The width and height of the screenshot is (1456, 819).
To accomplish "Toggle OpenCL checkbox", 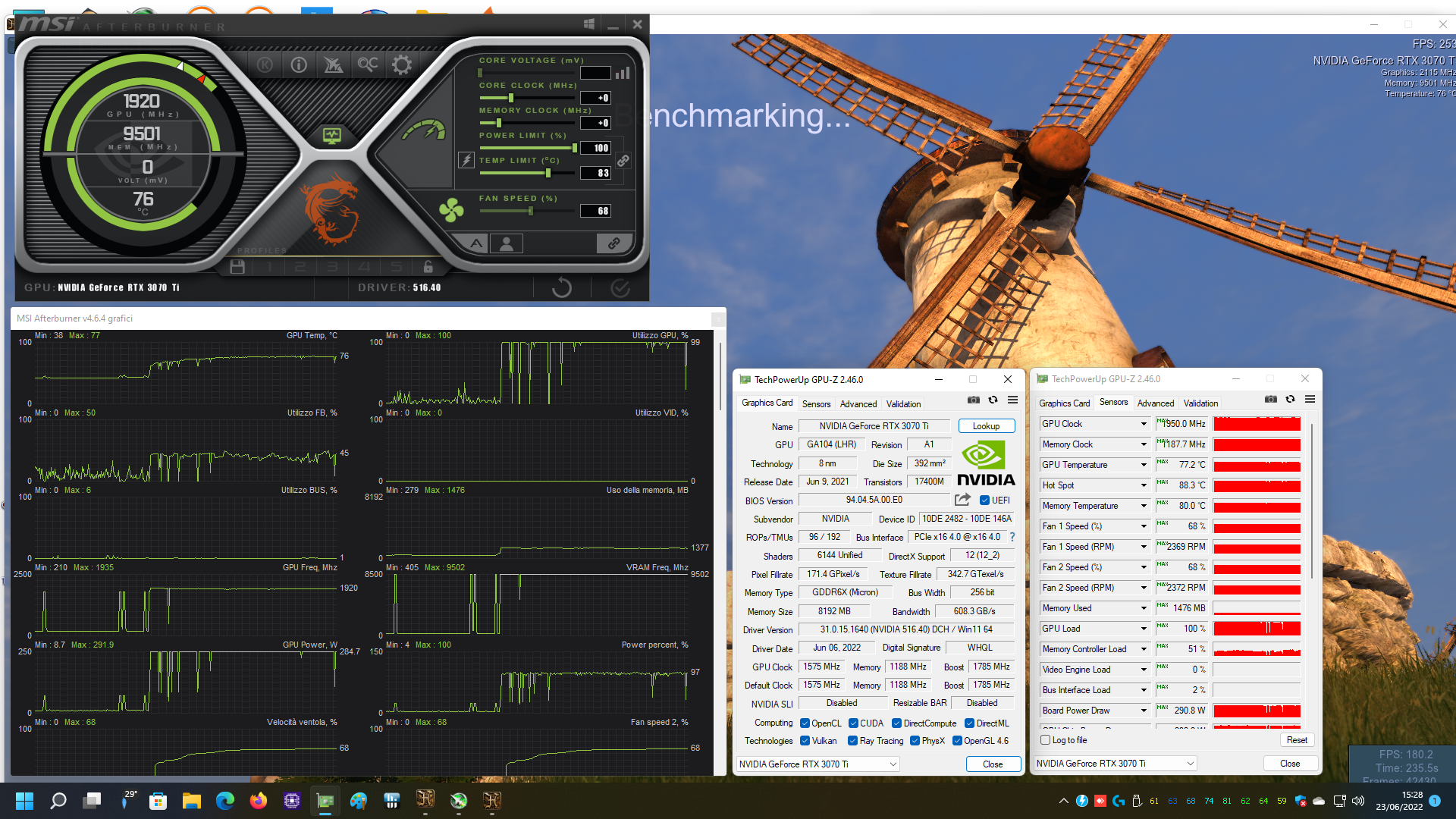I will [x=805, y=723].
